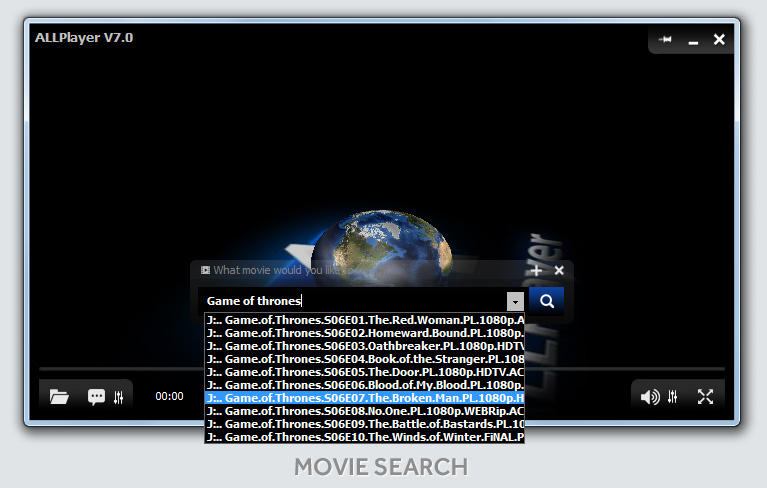
Task: Mute audio with the speaker icon
Action: click(x=650, y=397)
